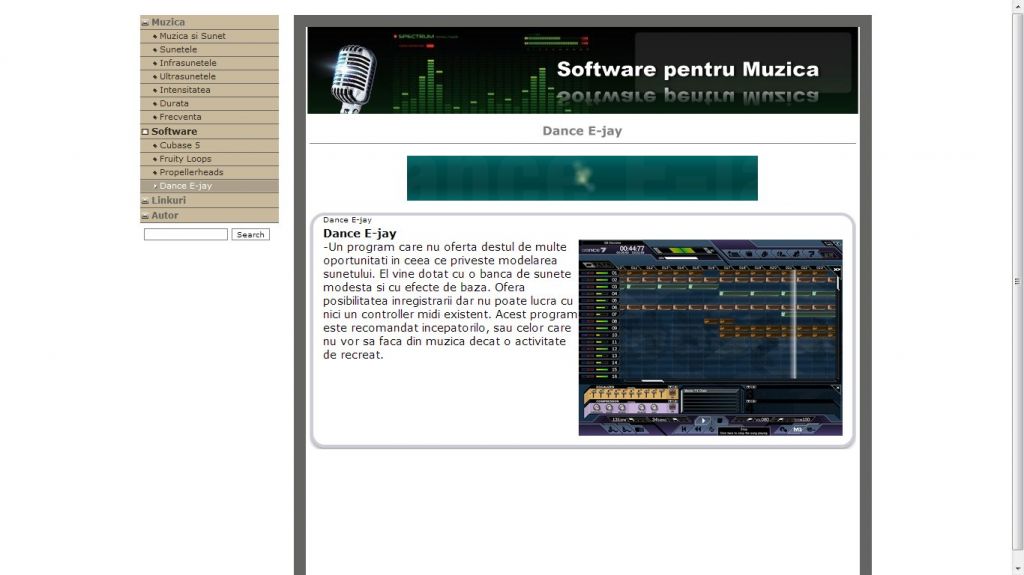Collapse the Muzica section using its icon
Viewport: 1024px width, 575px height.
point(145,22)
